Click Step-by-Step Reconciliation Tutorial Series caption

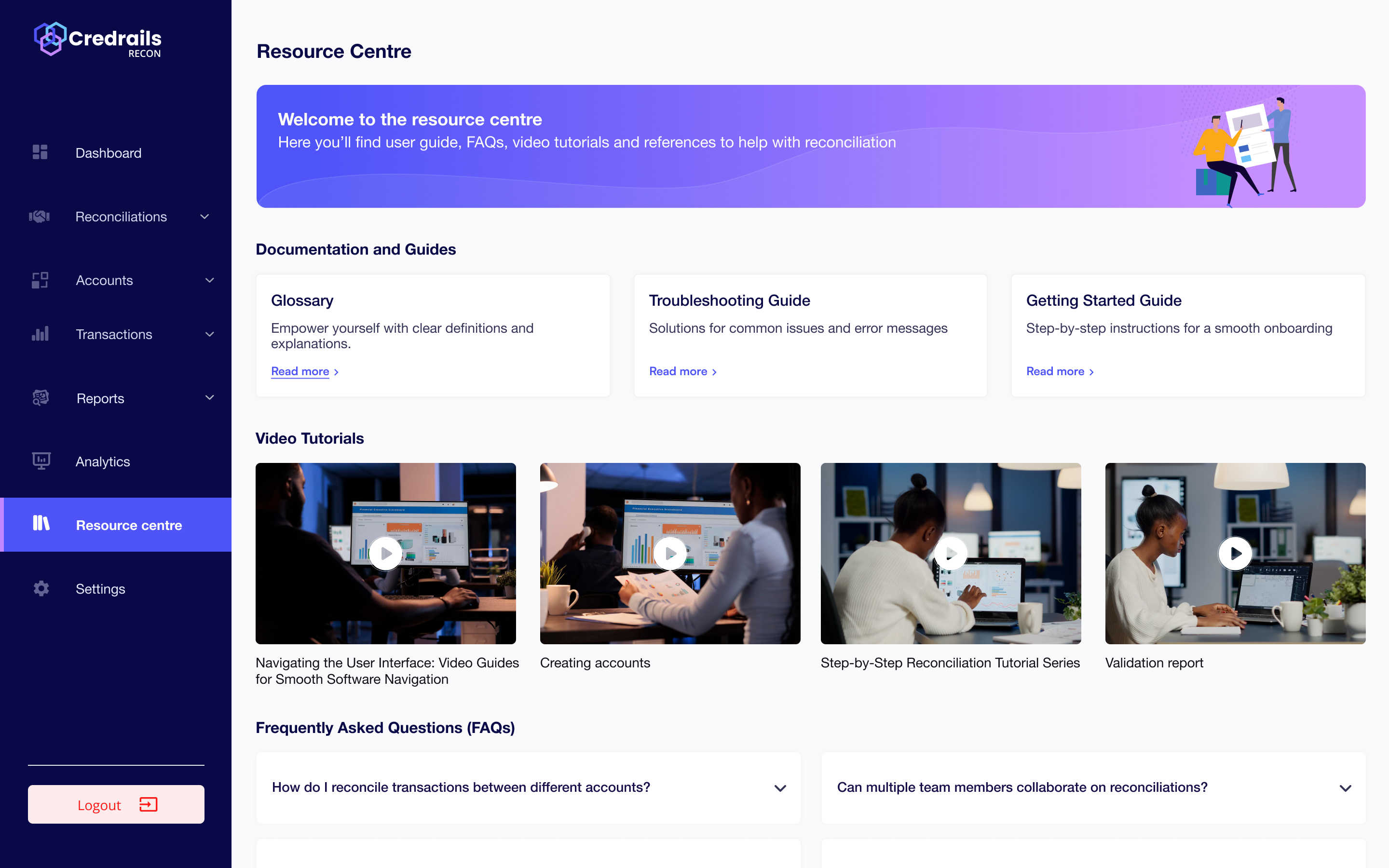point(950,663)
